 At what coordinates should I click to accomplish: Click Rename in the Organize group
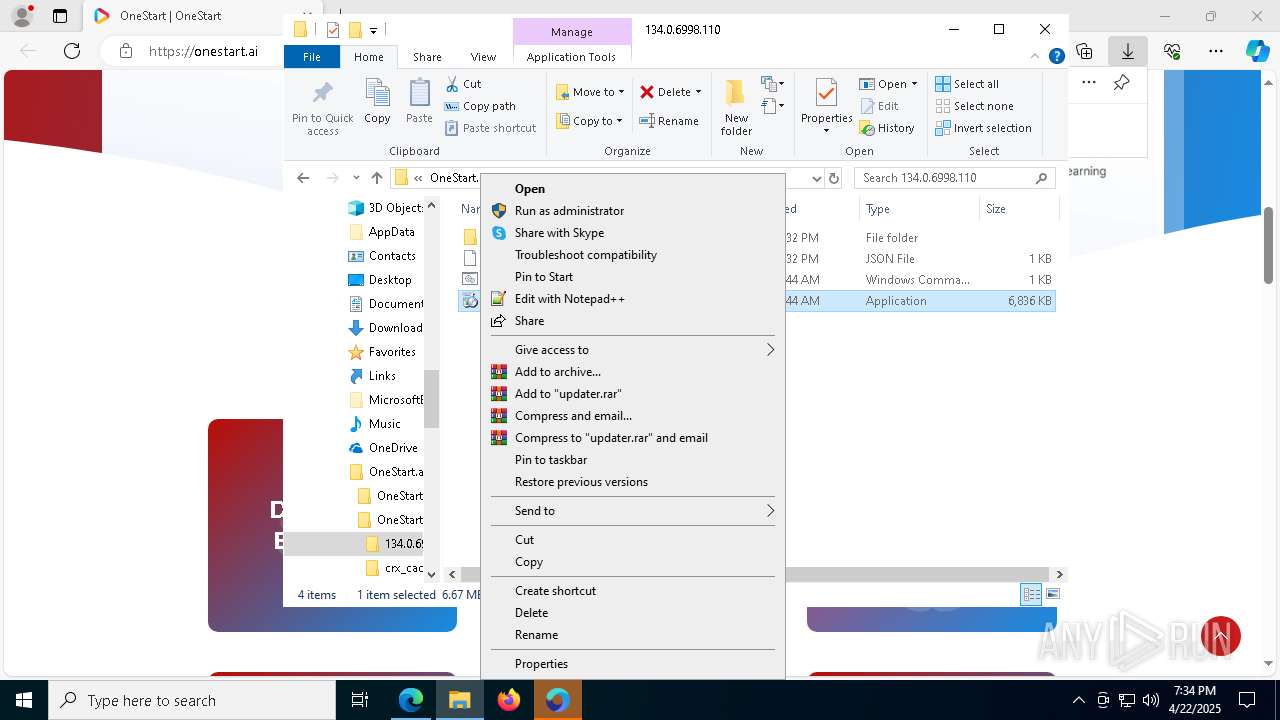coord(669,121)
